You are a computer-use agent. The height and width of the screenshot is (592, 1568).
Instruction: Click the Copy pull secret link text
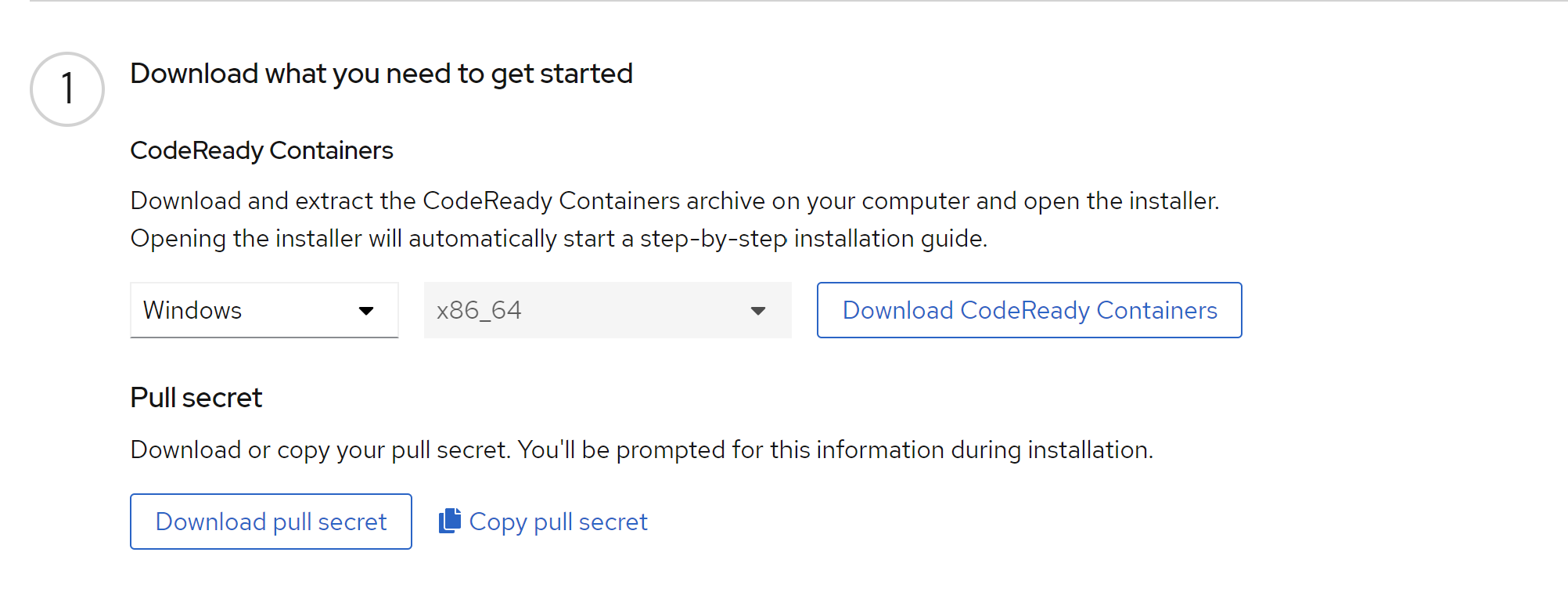[559, 522]
